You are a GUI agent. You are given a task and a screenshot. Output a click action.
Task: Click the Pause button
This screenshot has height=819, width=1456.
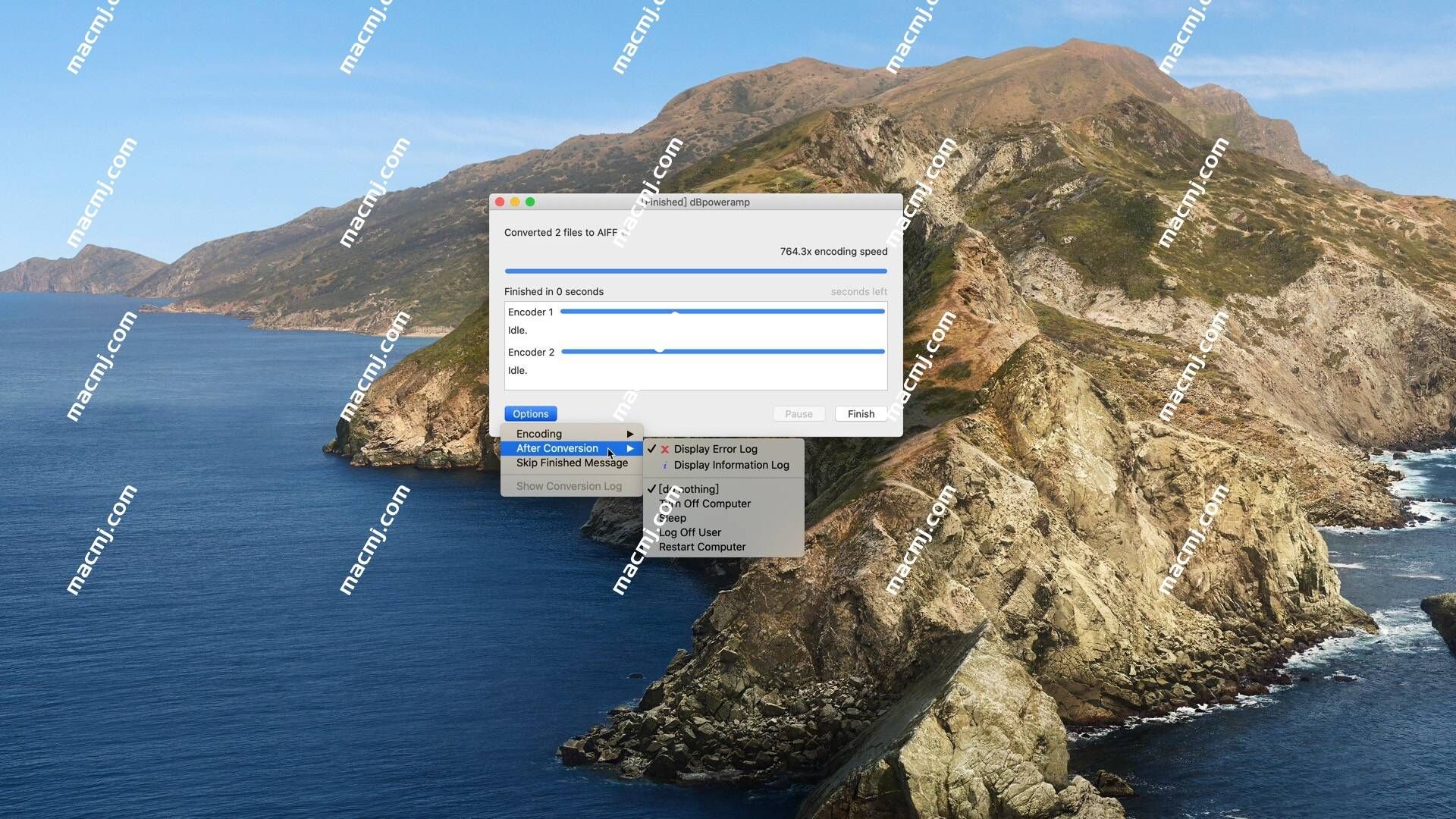pos(798,413)
